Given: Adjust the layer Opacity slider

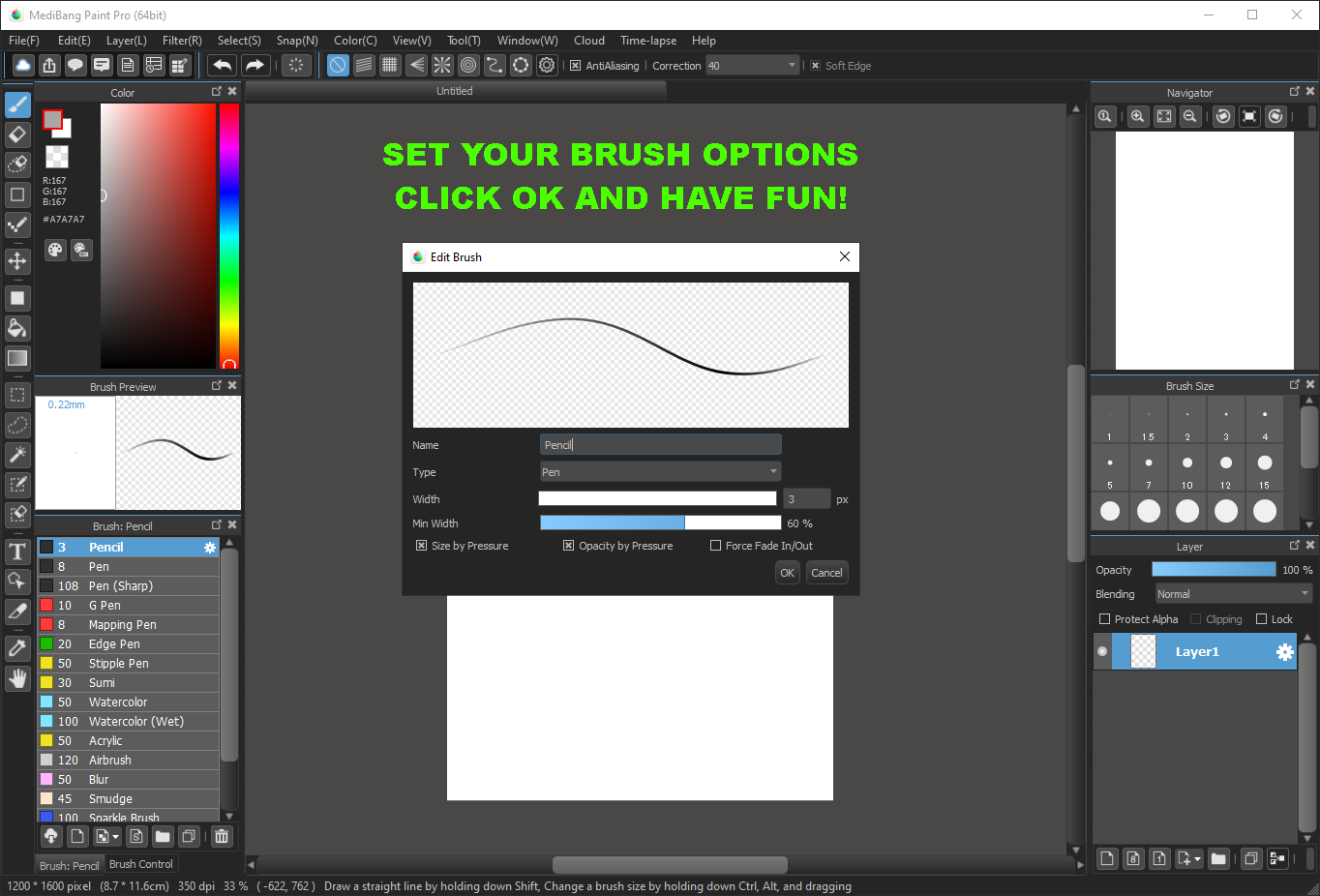Looking at the screenshot, I should [x=1214, y=570].
